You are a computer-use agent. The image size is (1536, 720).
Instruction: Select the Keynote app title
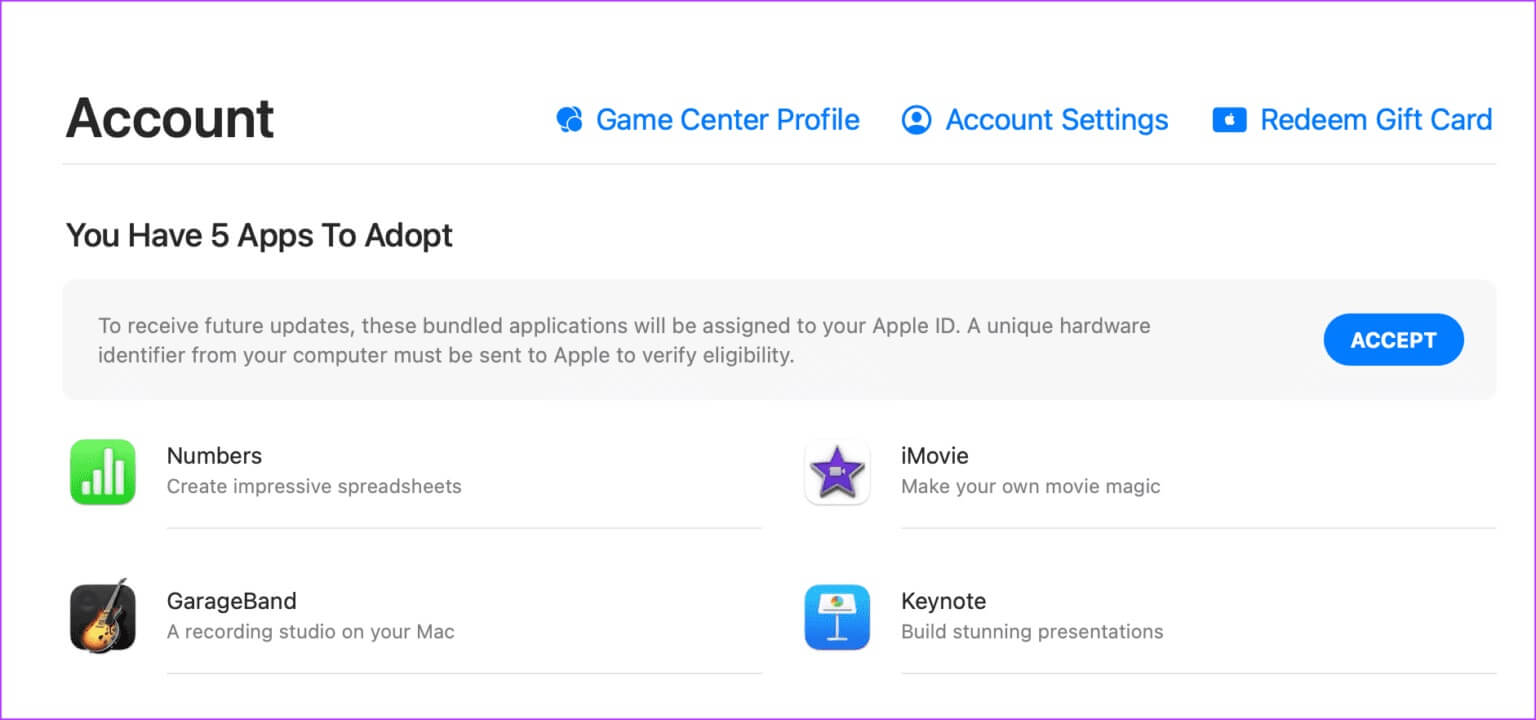pos(943,601)
